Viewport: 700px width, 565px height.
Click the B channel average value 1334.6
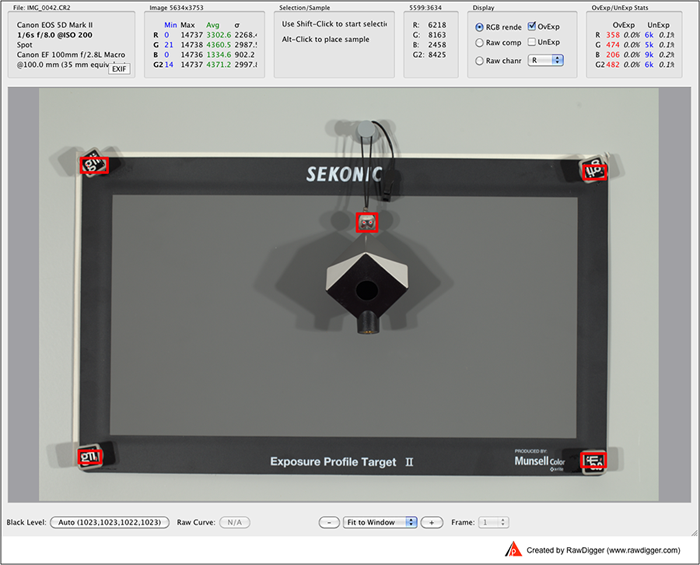[219, 54]
